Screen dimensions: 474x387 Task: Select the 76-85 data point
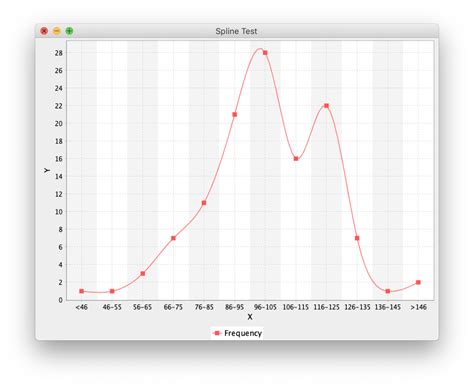(x=204, y=203)
